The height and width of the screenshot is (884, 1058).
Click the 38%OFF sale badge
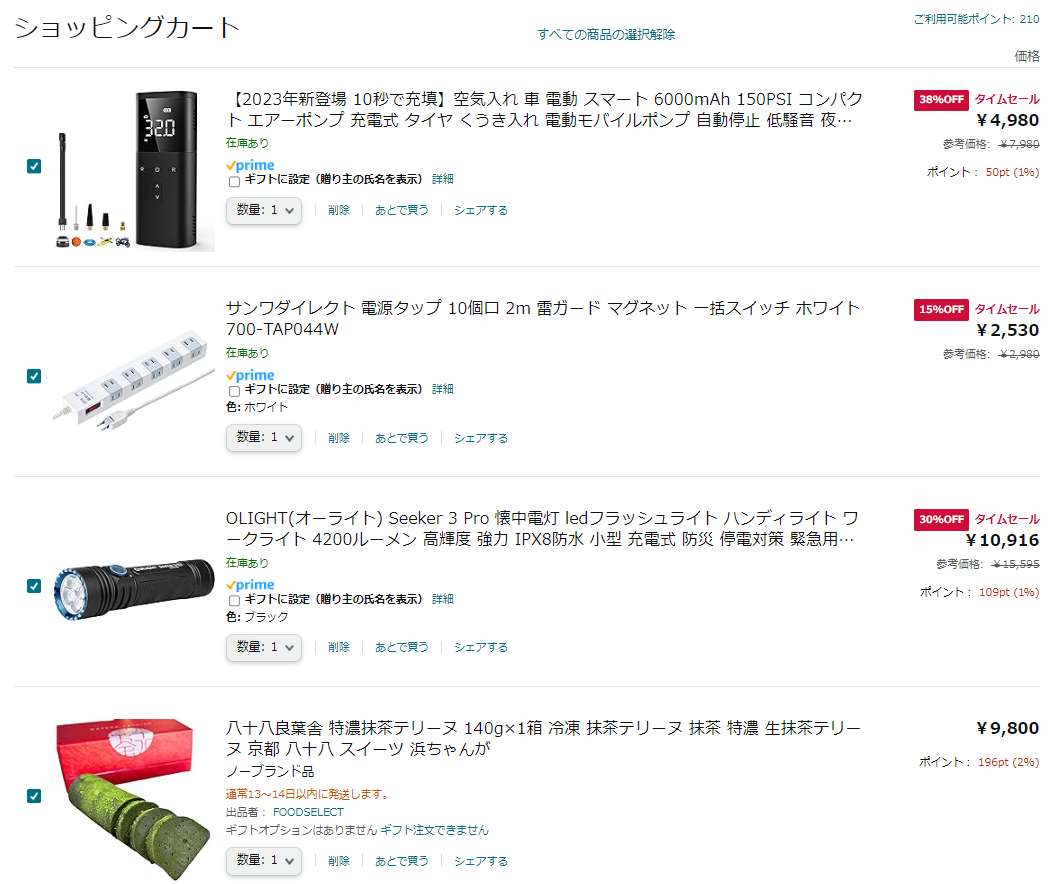[x=941, y=100]
